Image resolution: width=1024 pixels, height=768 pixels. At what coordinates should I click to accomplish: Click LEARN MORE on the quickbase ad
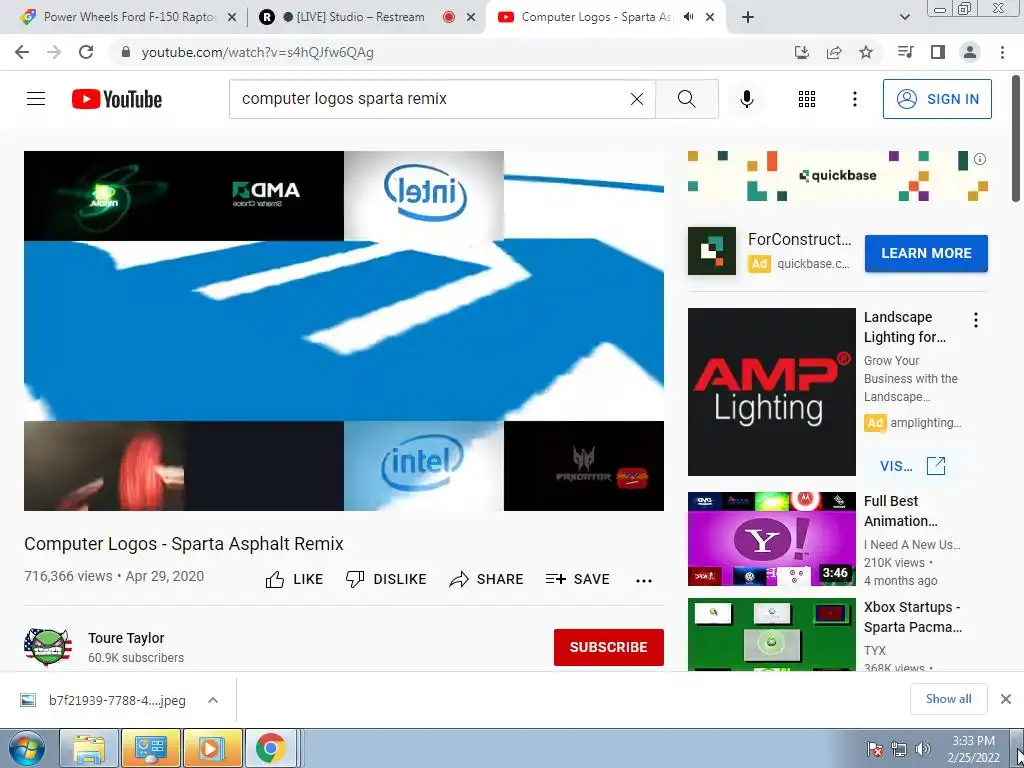(926, 253)
